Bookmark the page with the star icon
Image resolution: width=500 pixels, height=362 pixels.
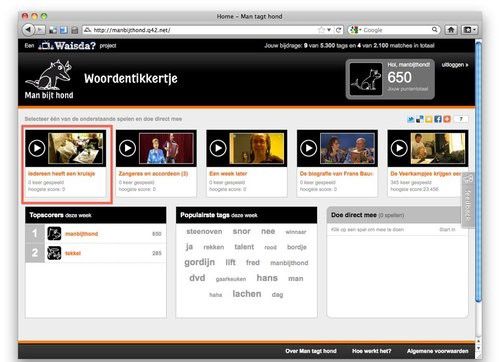(321, 30)
